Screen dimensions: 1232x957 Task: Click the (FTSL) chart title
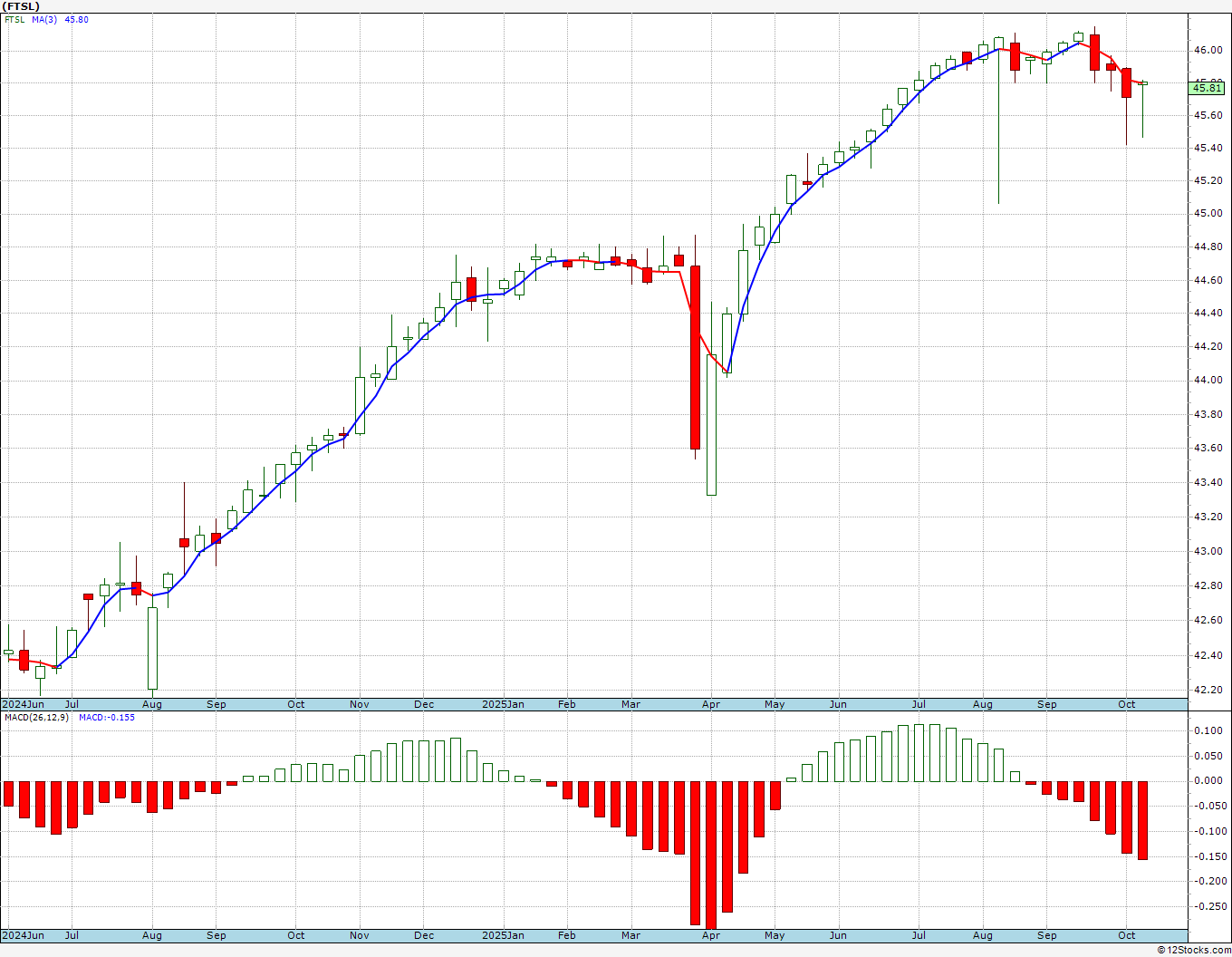(21, 6)
